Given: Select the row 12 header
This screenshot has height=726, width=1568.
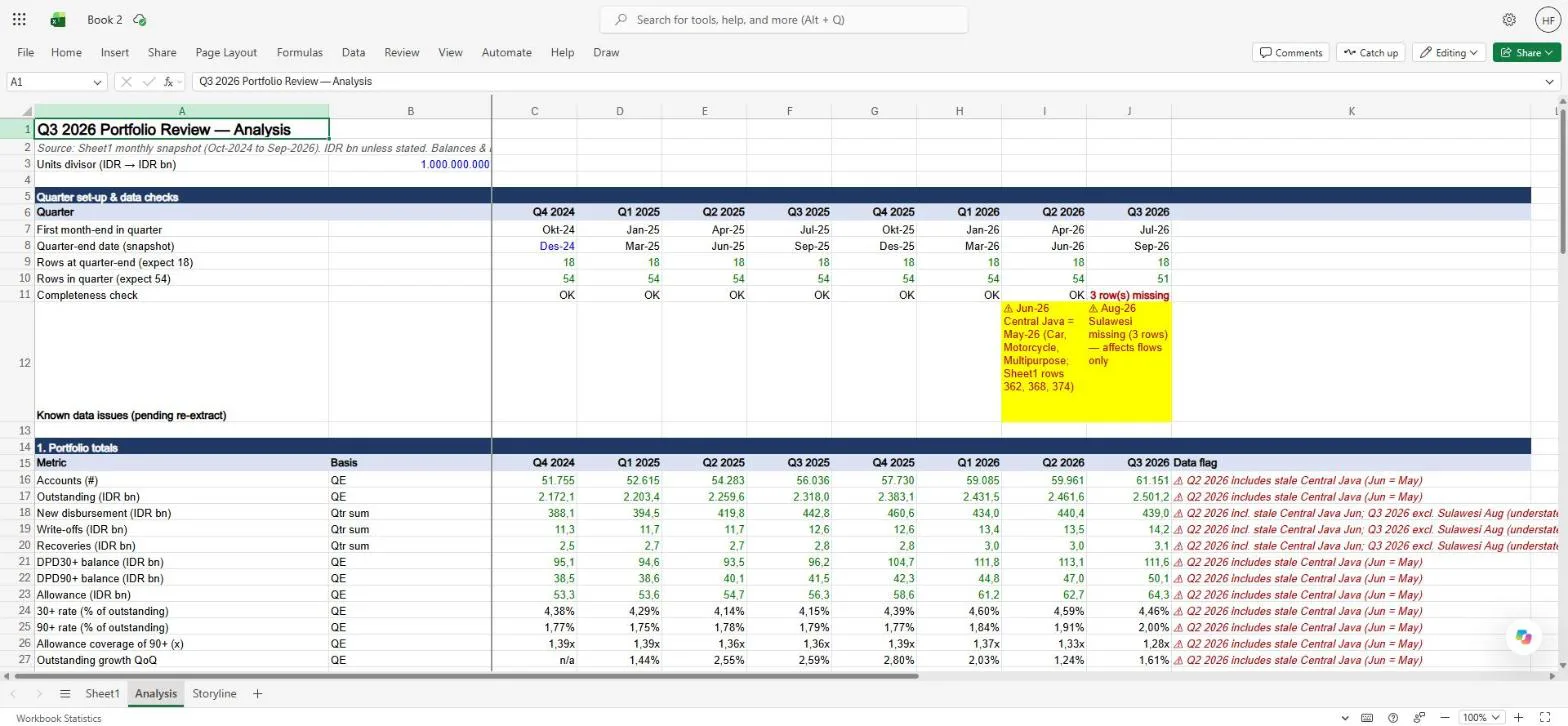Looking at the screenshot, I should coord(17,362).
